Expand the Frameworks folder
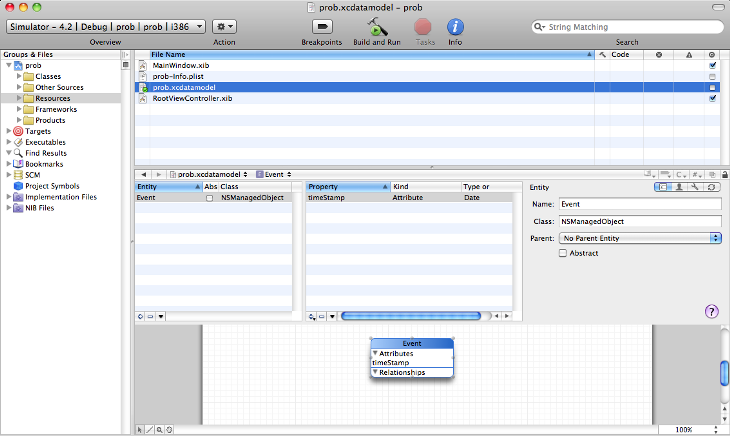The height and width of the screenshot is (436, 730). pyautogui.click(x=19, y=109)
